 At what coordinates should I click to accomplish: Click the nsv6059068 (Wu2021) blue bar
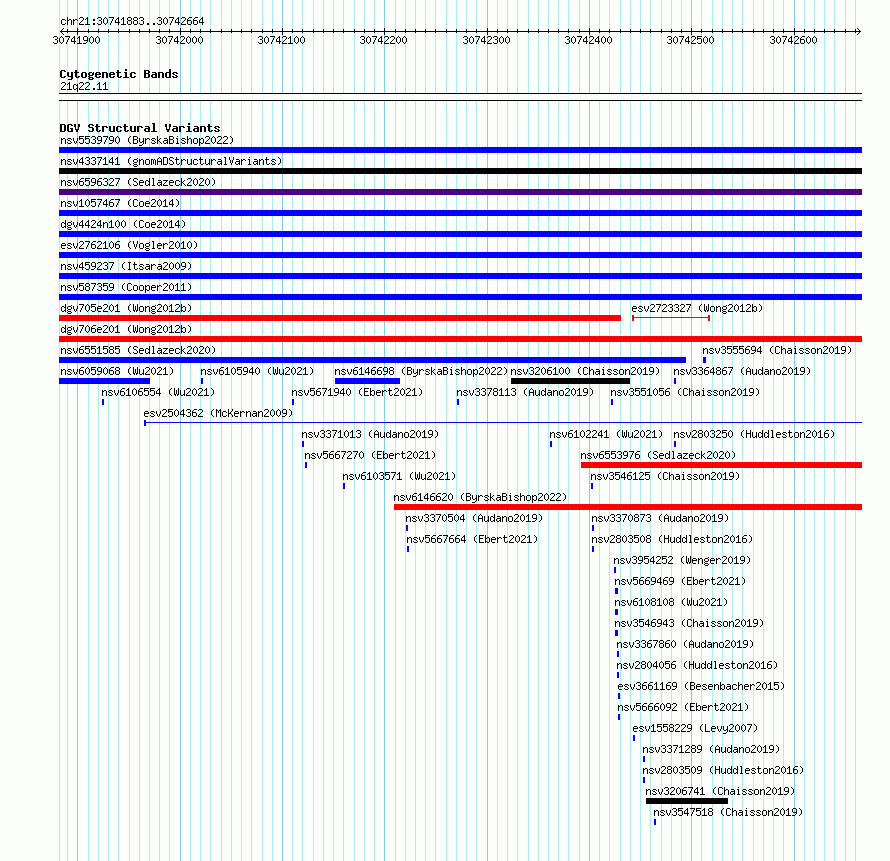click(x=104, y=381)
